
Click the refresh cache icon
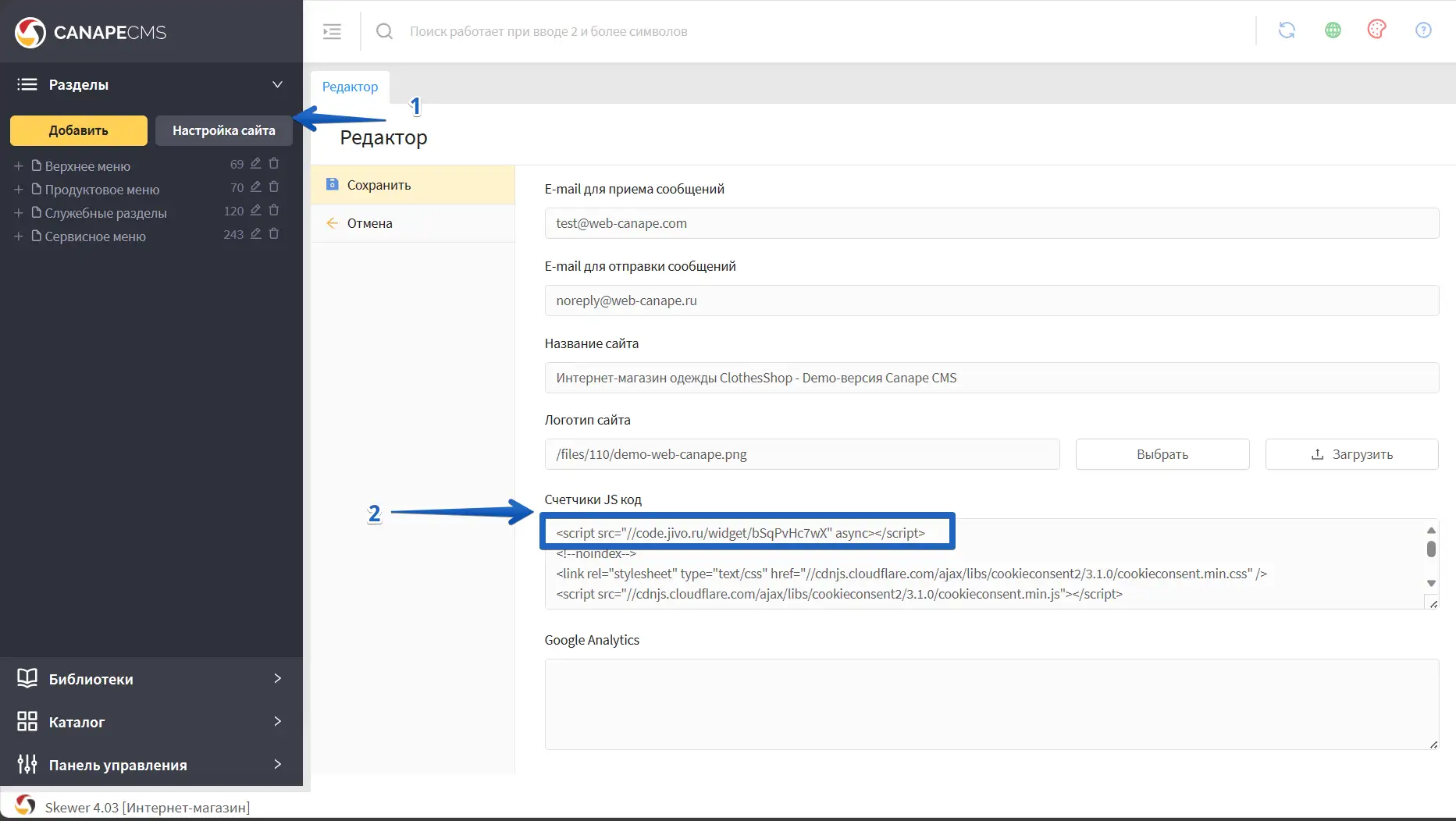click(x=1287, y=30)
